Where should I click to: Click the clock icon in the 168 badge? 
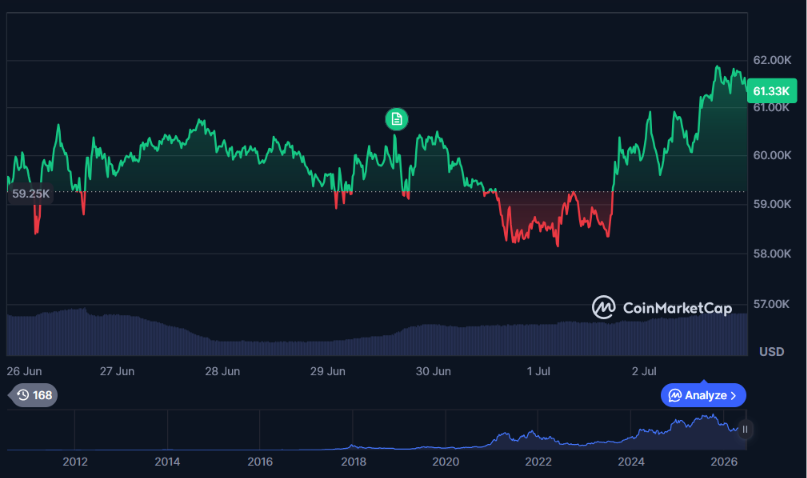23,395
